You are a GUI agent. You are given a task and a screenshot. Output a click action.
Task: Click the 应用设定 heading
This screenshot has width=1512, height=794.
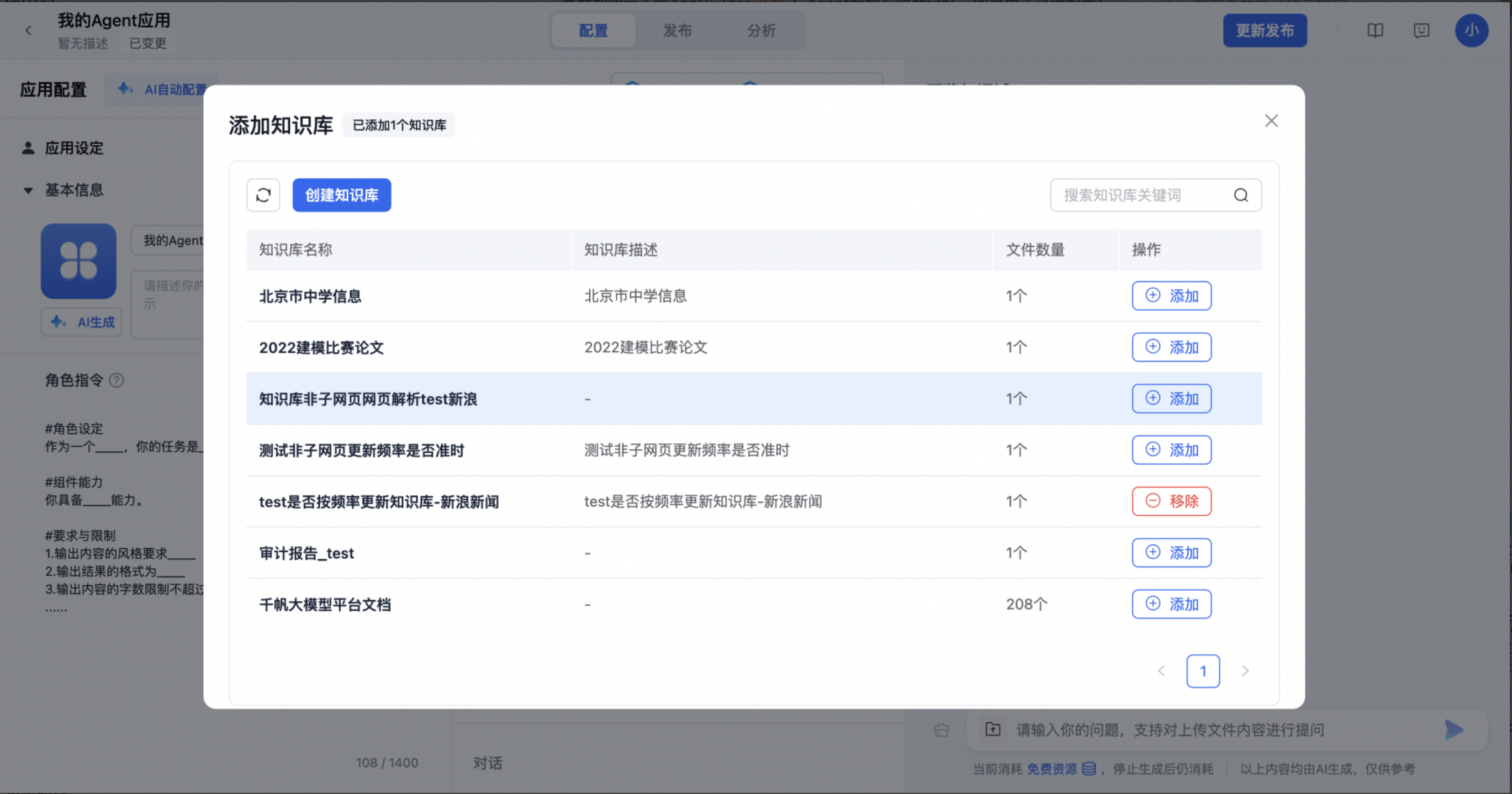(x=74, y=148)
